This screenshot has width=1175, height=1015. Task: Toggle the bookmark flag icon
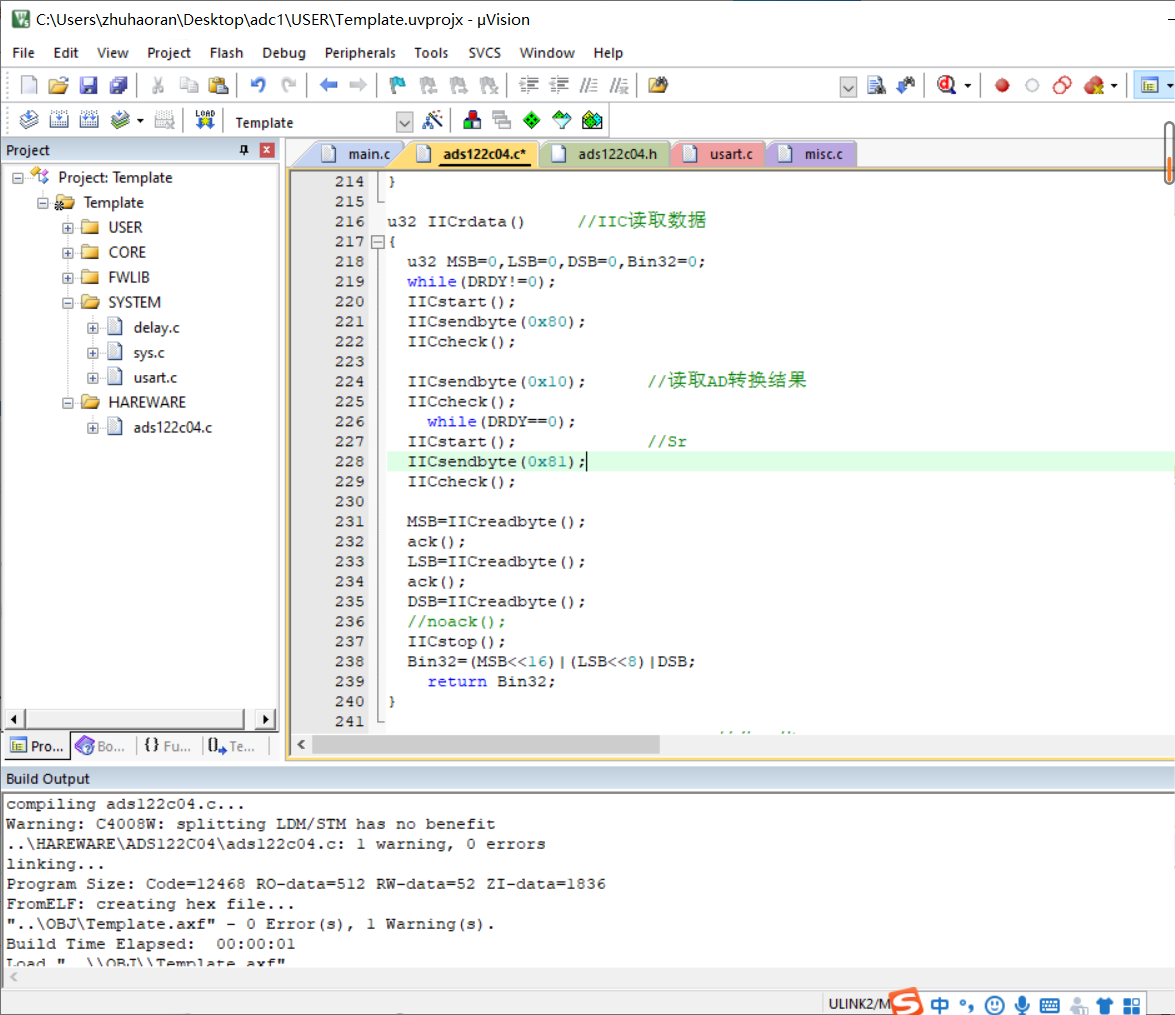397,86
